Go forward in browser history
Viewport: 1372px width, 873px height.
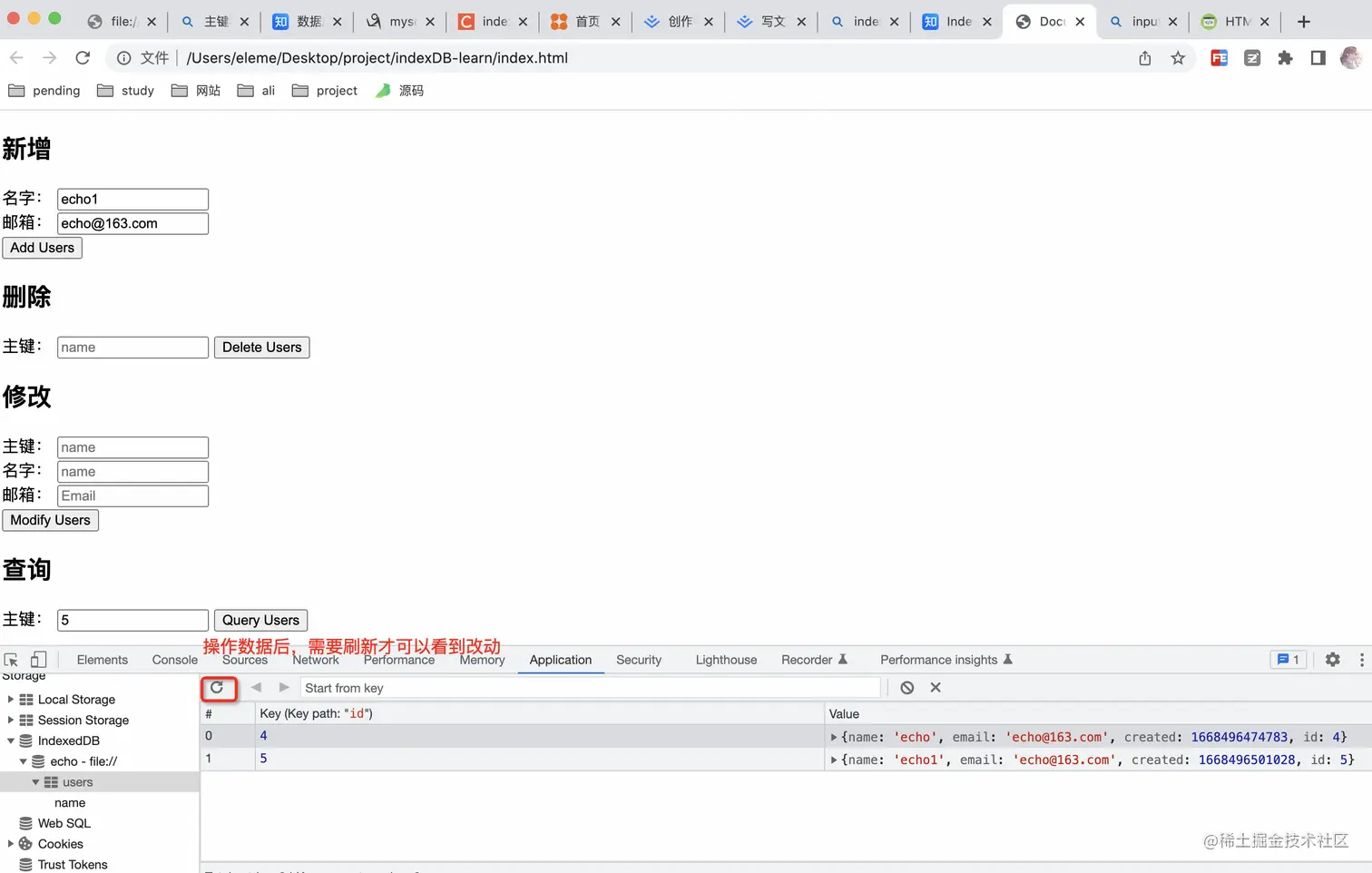coord(49,58)
